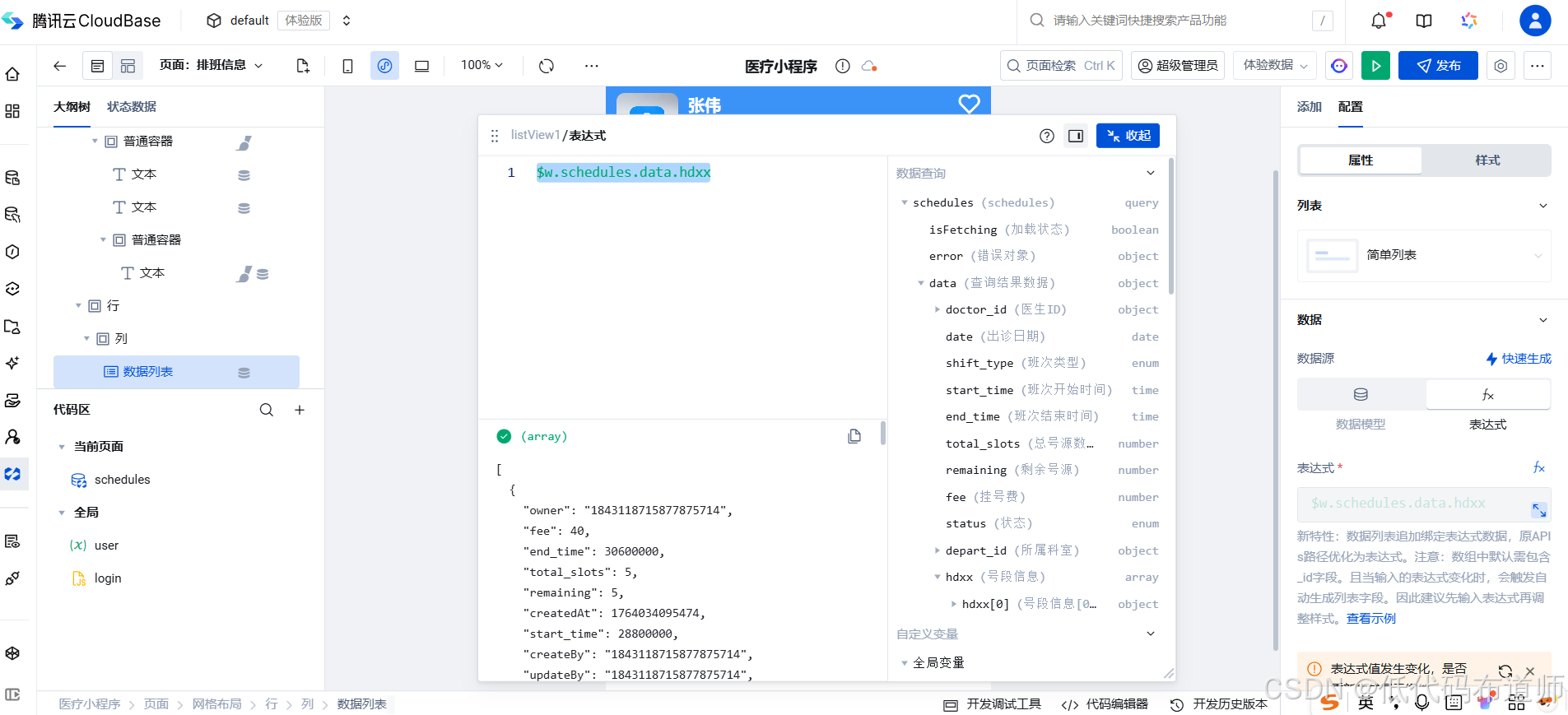Open the settings target icon beside 发布

coord(1501,66)
